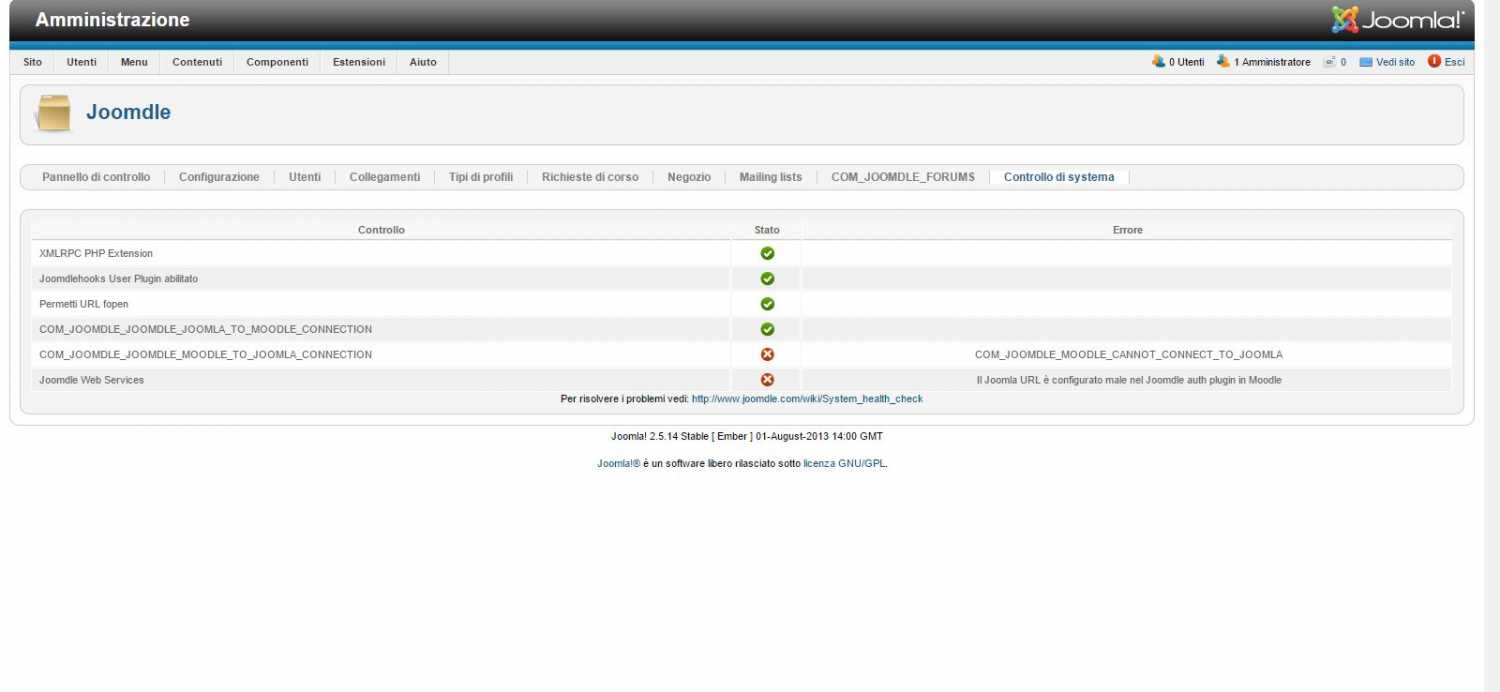Image resolution: width=1500 pixels, height=692 pixels.
Task: Expand the Contenuti menu
Action: [197, 62]
